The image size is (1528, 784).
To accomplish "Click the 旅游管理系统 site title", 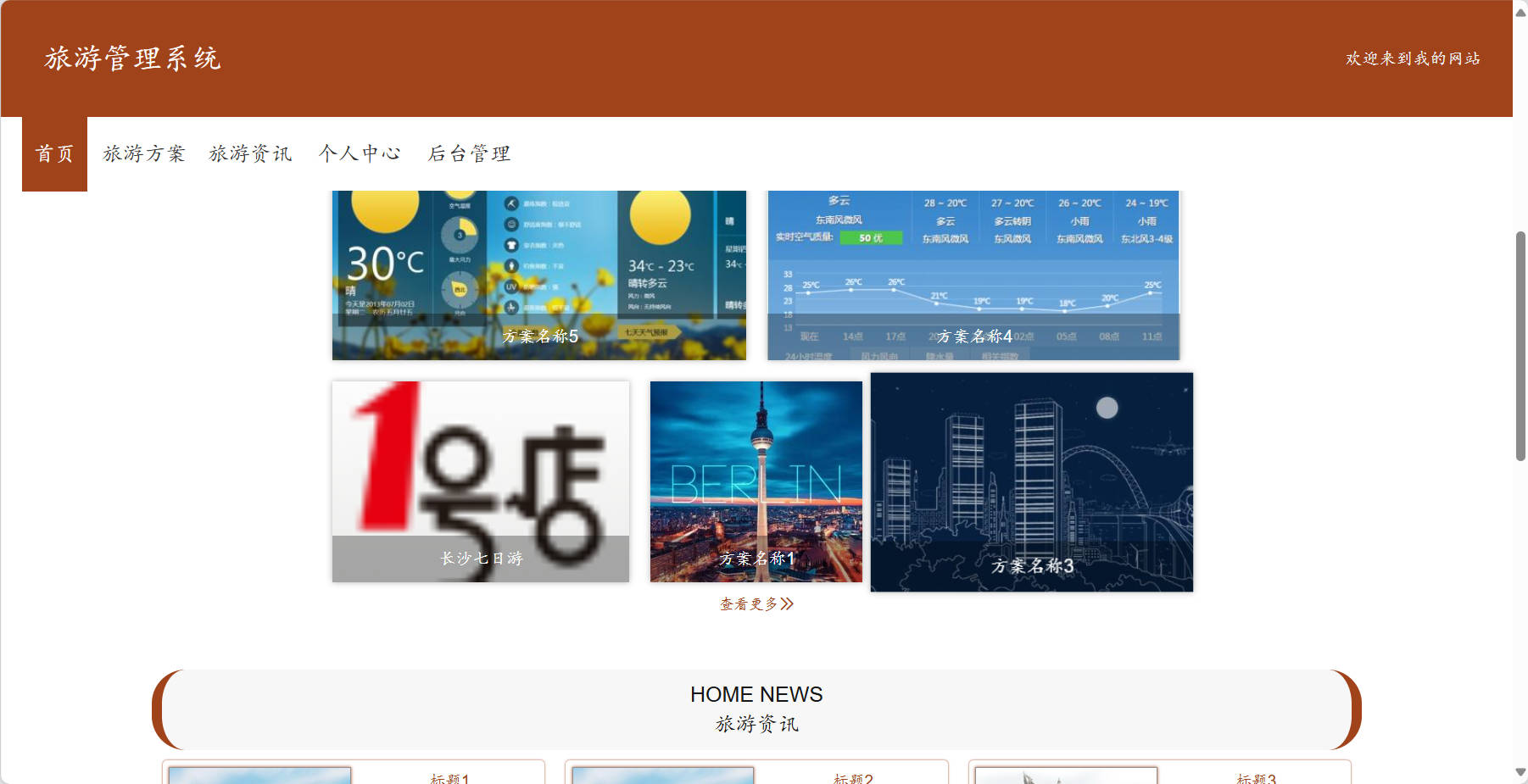I will coord(133,58).
